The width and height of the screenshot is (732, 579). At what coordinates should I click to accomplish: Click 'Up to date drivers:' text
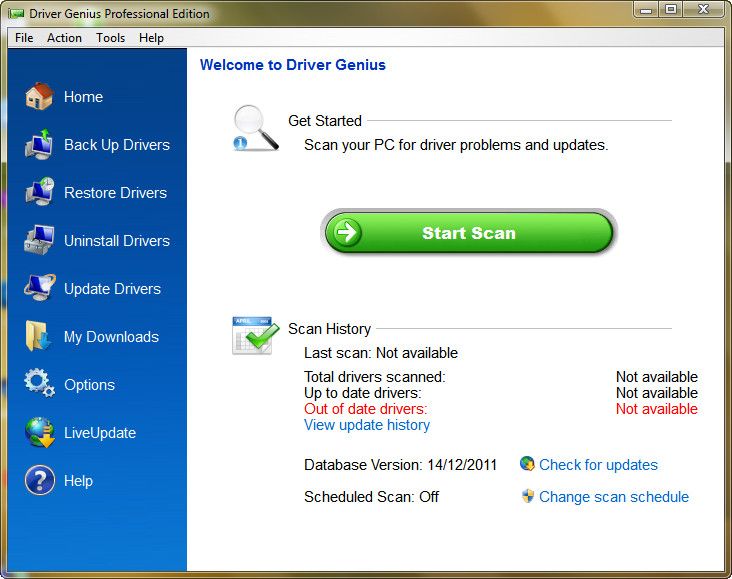(x=363, y=393)
